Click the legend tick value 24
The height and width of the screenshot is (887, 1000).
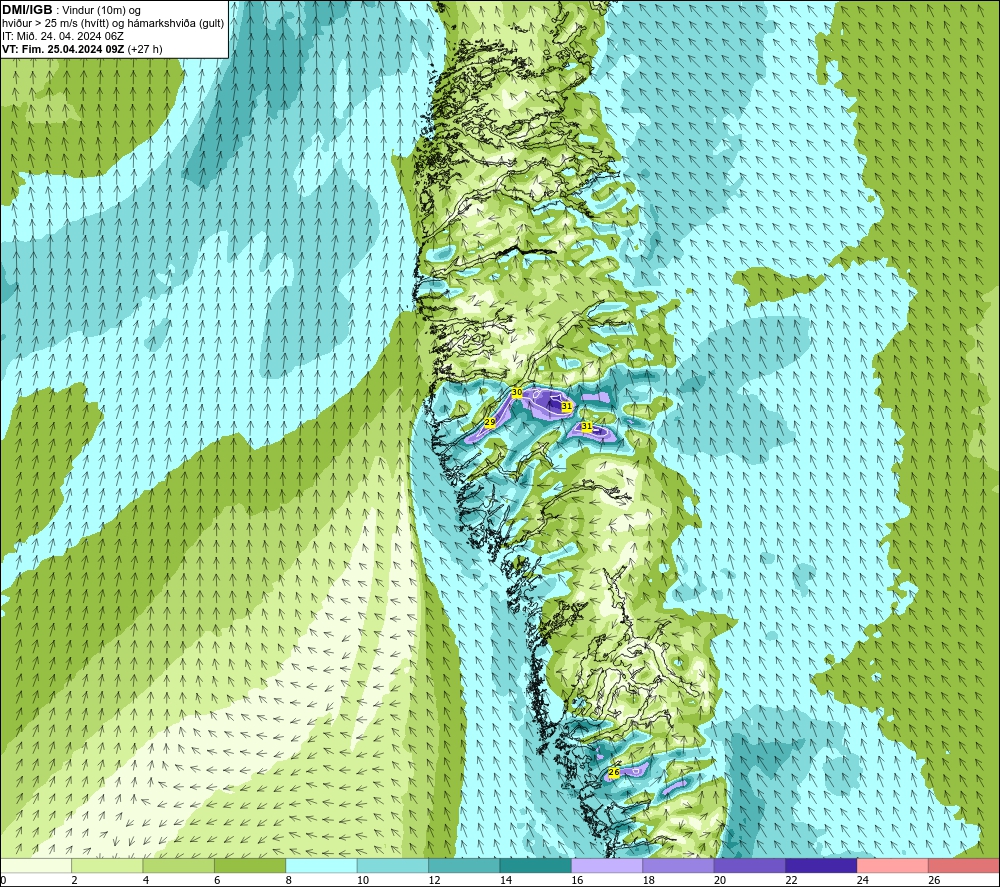coord(863,880)
